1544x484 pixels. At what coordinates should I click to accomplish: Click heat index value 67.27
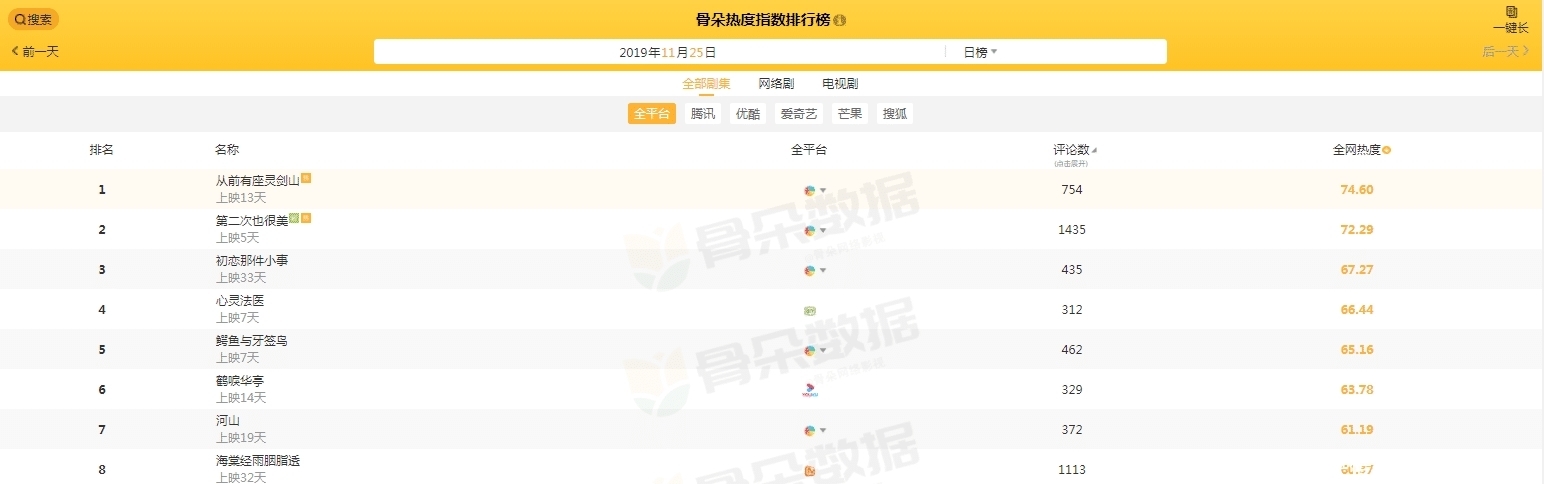1357,270
